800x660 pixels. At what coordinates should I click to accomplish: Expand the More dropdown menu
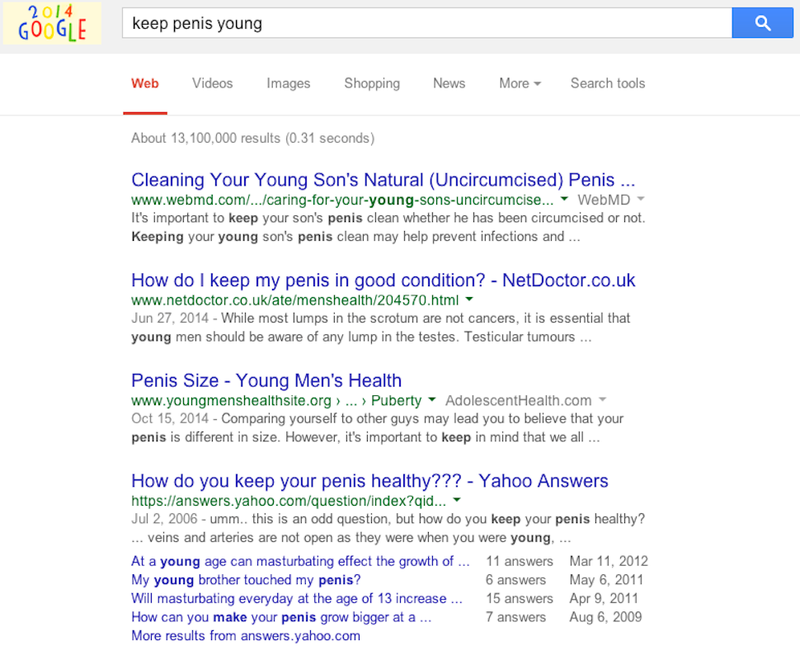click(x=519, y=83)
